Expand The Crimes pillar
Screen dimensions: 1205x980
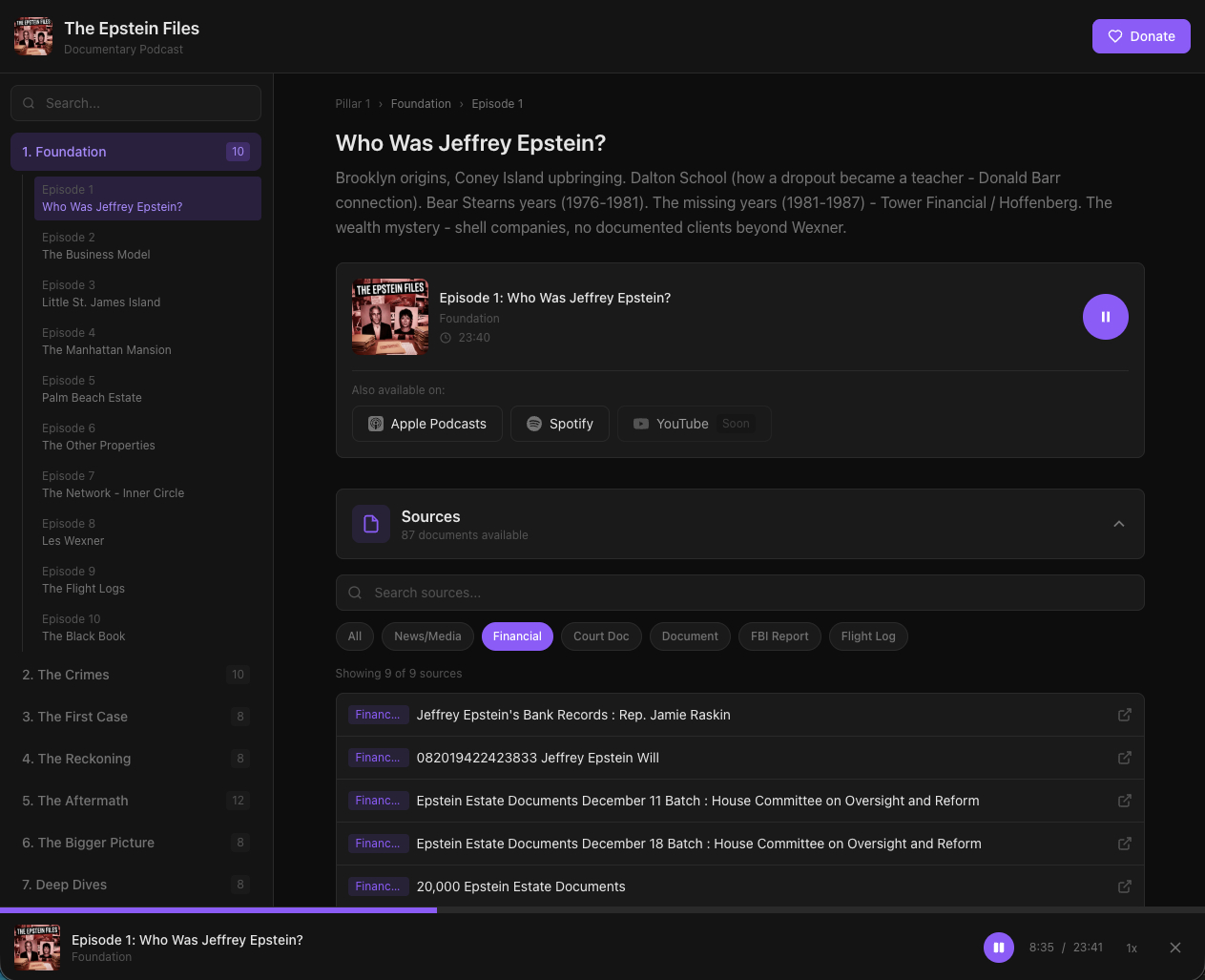pyautogui.click(x=135, y=675)
